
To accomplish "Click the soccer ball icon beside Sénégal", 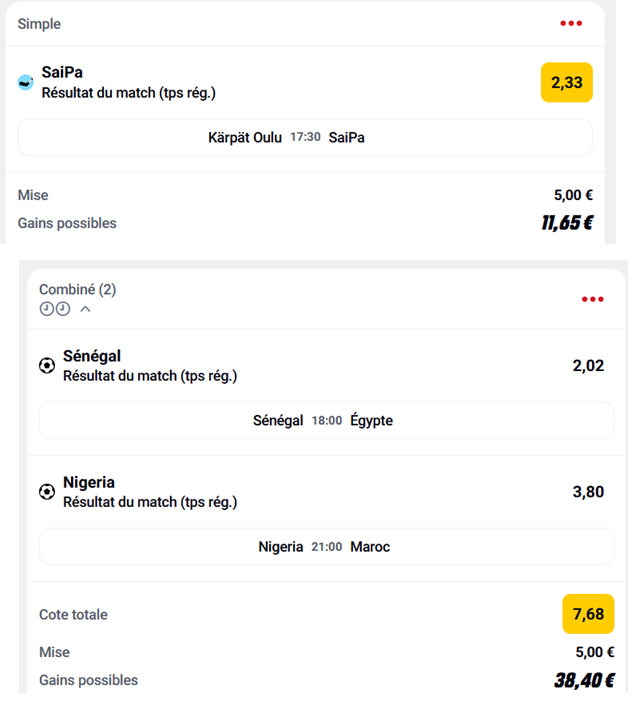I will point(47,365).
